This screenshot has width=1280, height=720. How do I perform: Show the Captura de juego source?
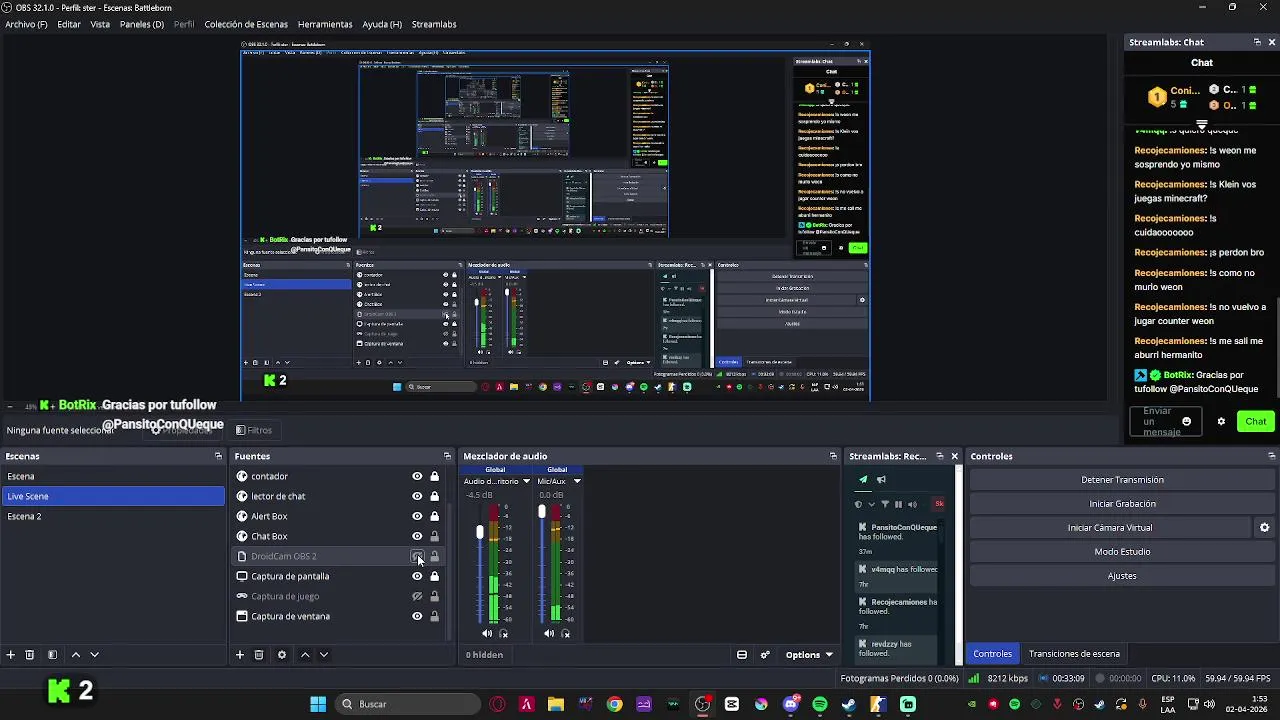coord(417,596)
